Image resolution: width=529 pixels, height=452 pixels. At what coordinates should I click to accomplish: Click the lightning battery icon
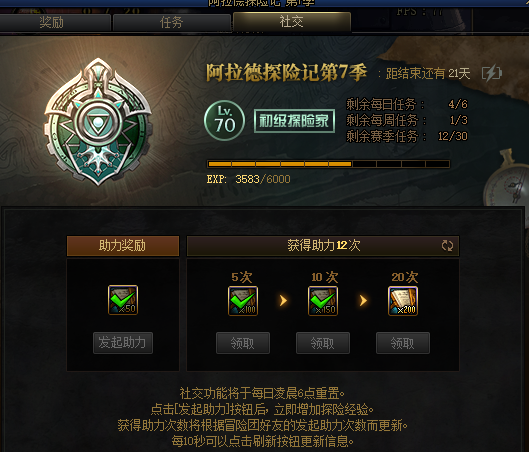492,73
